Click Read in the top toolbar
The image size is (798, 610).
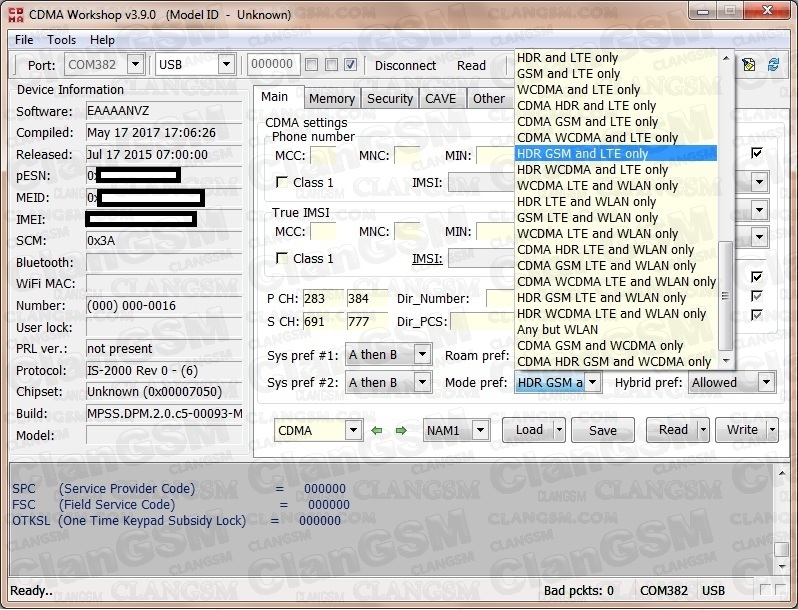tap(471, 66)
